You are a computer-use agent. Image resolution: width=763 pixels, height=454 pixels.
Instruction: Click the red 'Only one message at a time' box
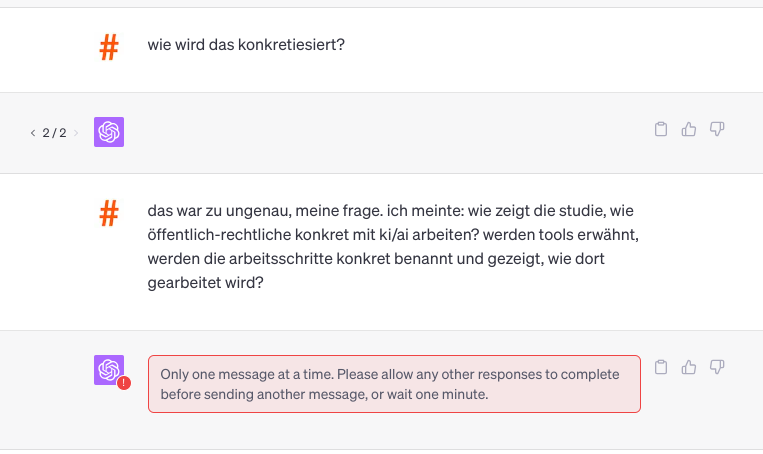point(394,384)
